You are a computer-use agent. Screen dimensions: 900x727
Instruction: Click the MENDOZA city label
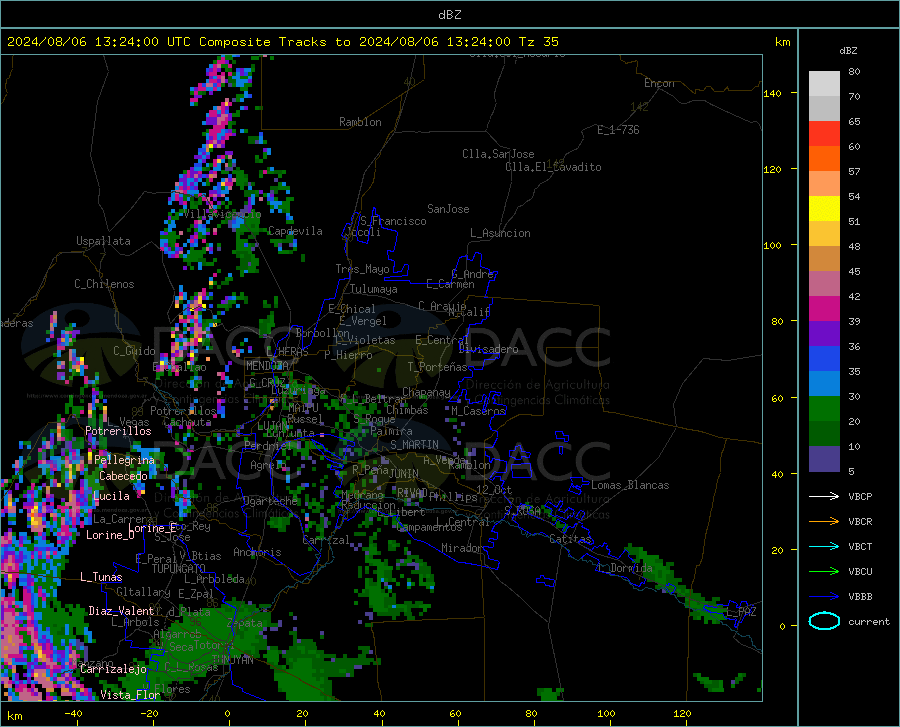267,366
